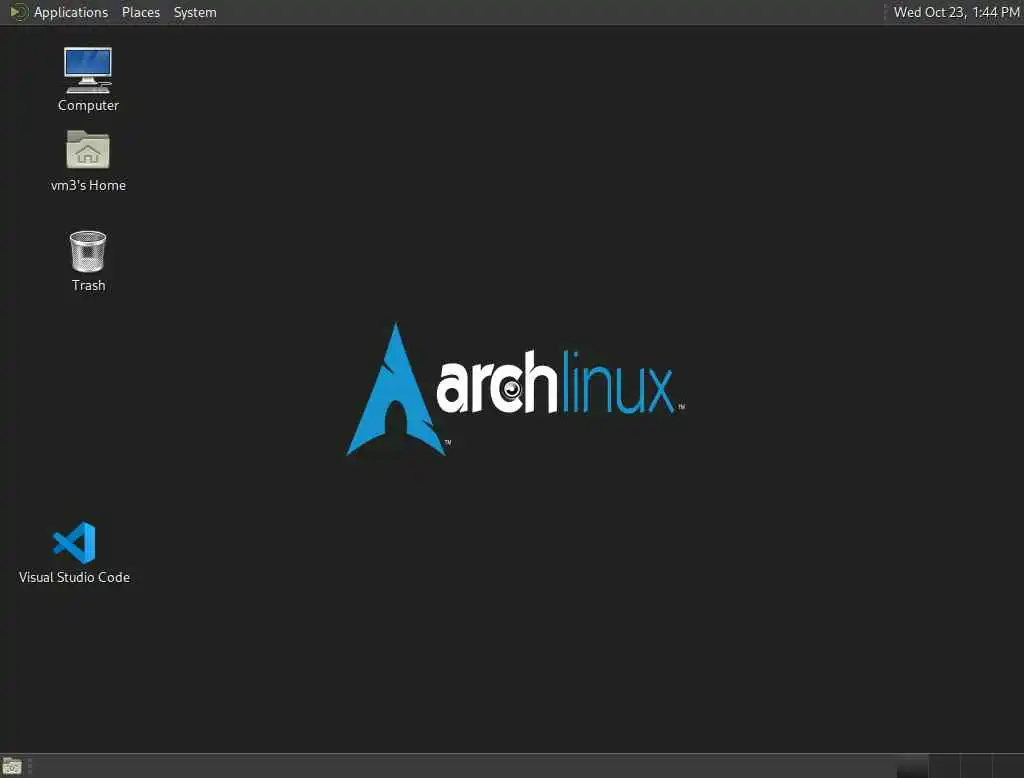The image size is (1024, 778).
Task: Open the Applications menu
Action: click(71, 12)
